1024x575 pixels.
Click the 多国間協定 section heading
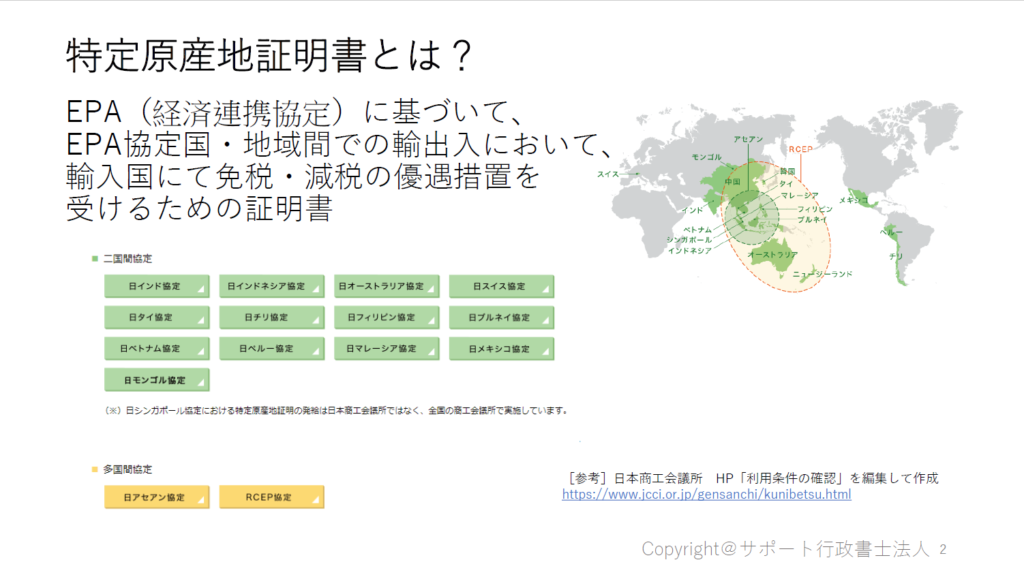(127, 469)
